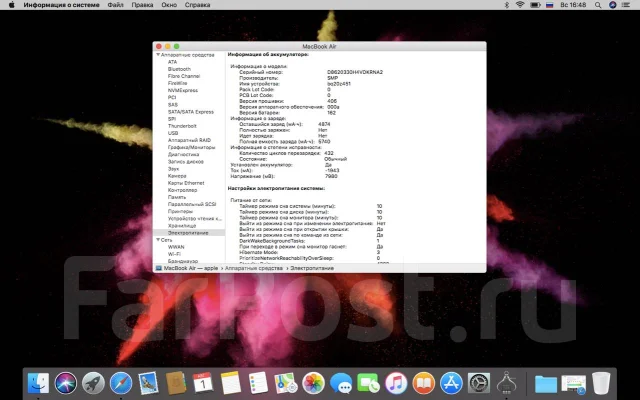Select Графика/Мониторы in the sidebar
640x400 pixels.
pos(191,147)
